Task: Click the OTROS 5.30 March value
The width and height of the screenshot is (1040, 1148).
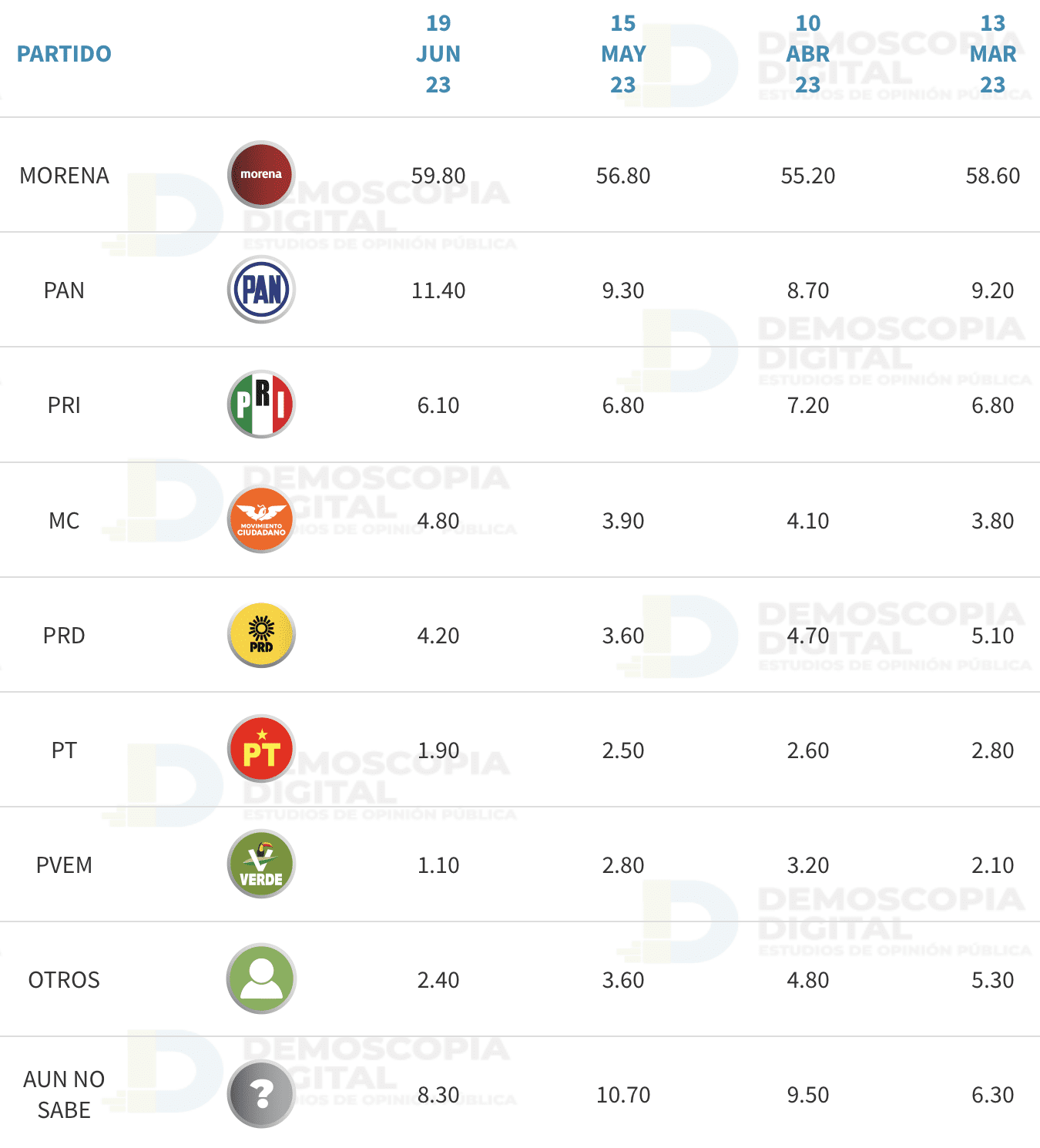Action: [x=993, y=980]
